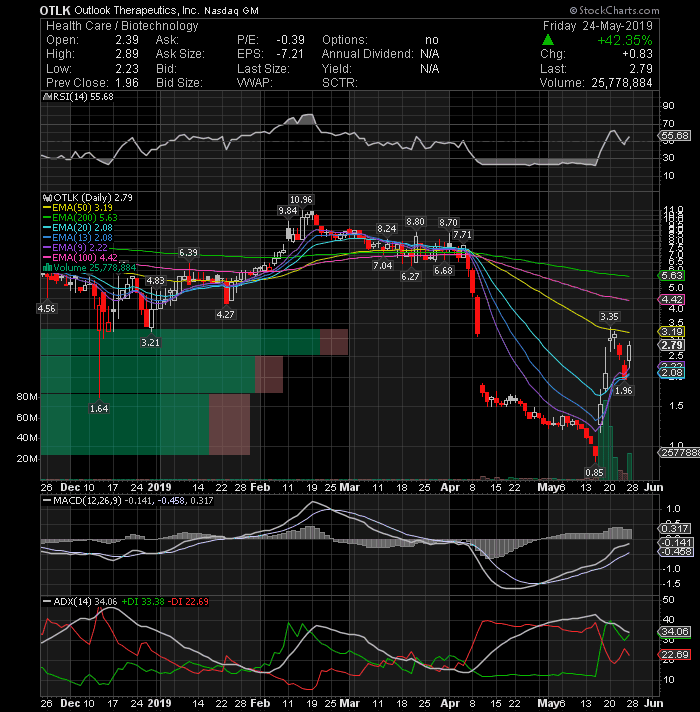
Task: Click the +42.35% percent change
Action: click(x=625, y=40)
